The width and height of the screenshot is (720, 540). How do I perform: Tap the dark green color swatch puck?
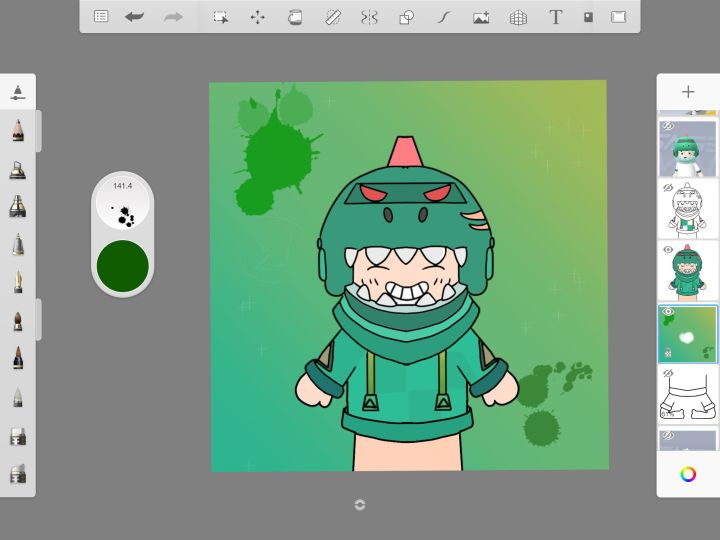(x=122, y=264)
